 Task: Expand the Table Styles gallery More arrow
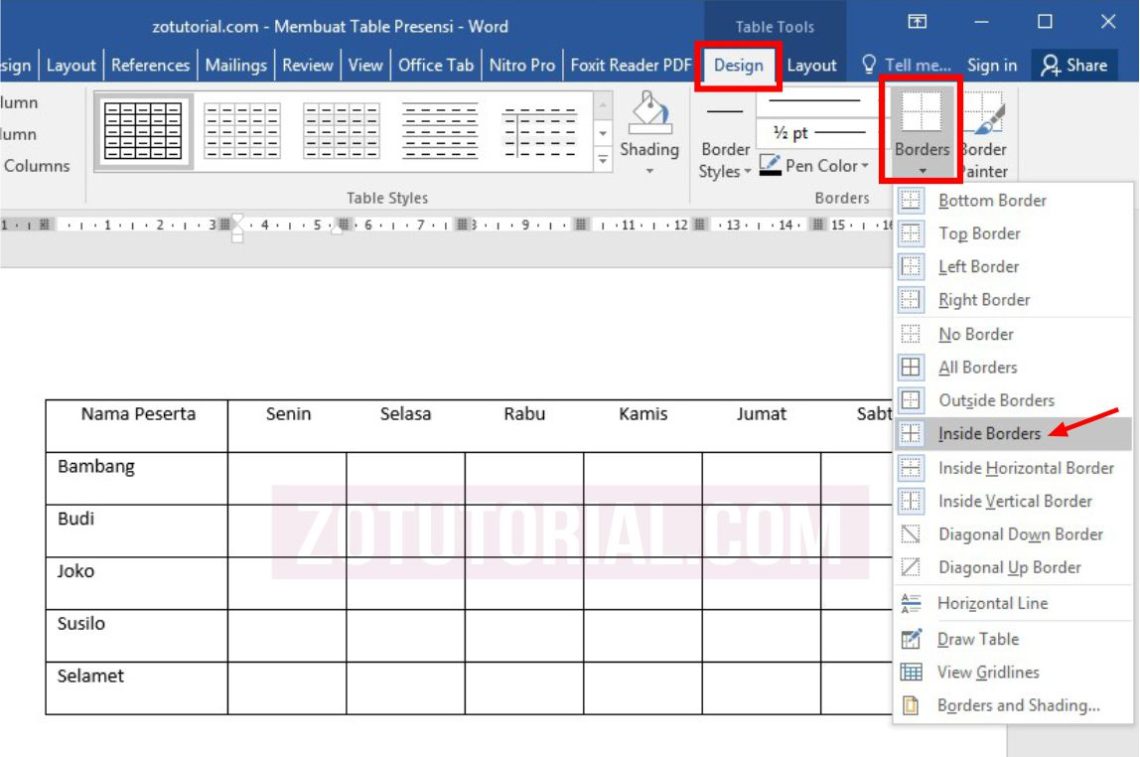(603, 160)
